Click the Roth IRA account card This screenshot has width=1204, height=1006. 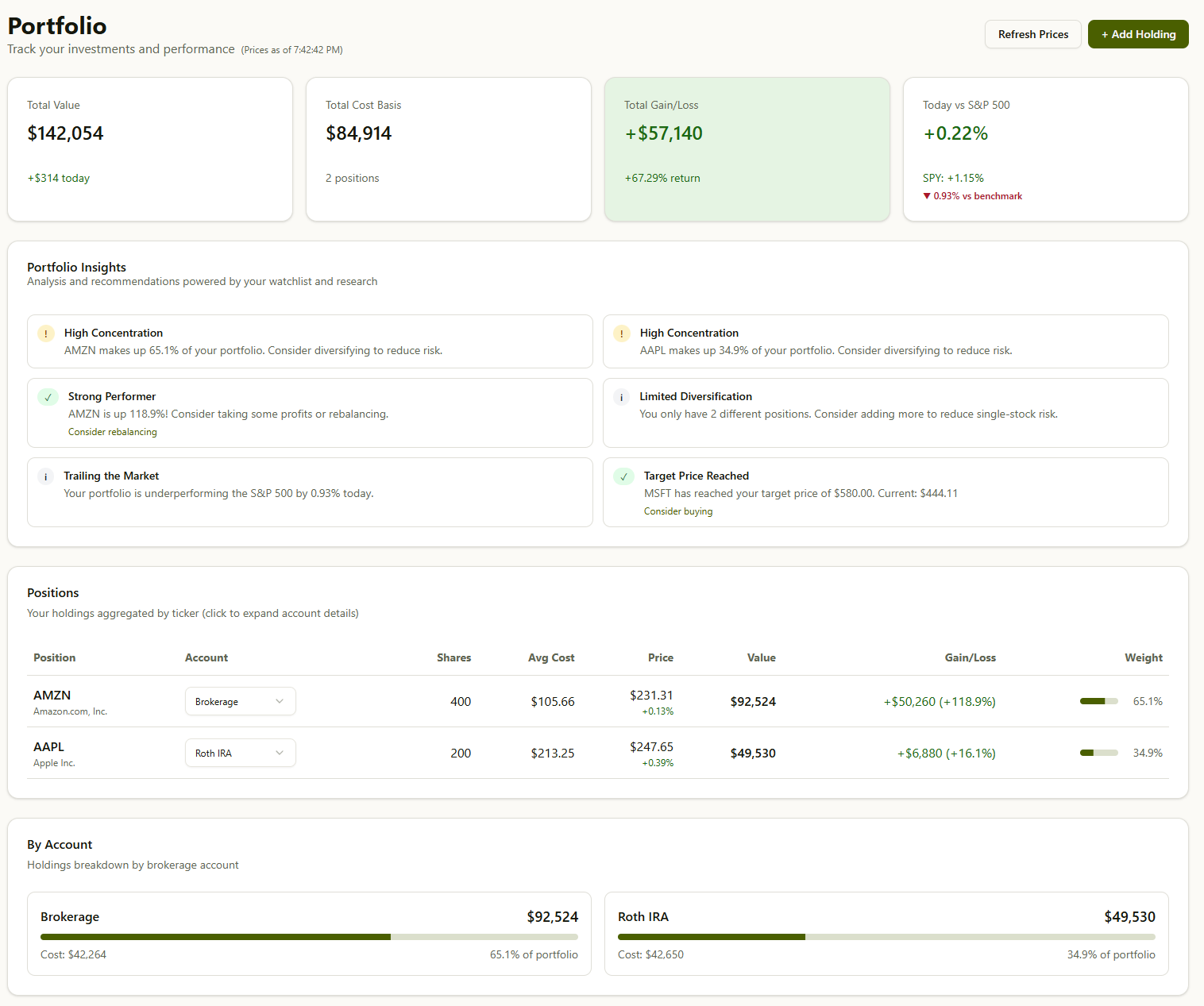[x=886, y=934]
